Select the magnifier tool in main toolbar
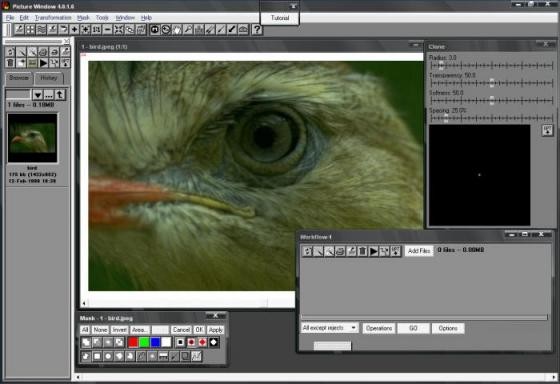Viewport: 560px width, 384px height. click(x=188, y=30)
